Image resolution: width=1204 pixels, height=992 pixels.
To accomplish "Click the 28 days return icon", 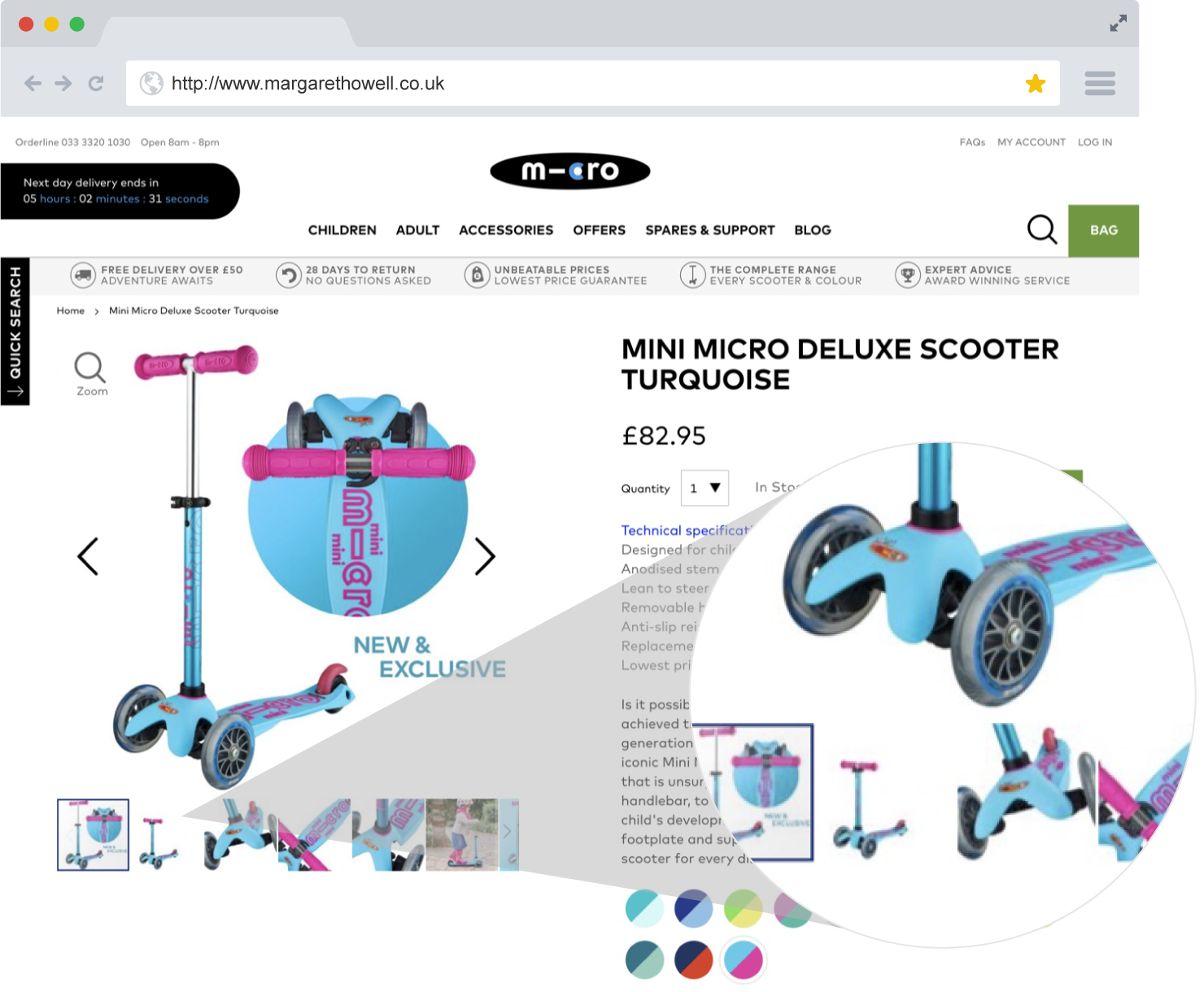I will (x=289, y=275).
